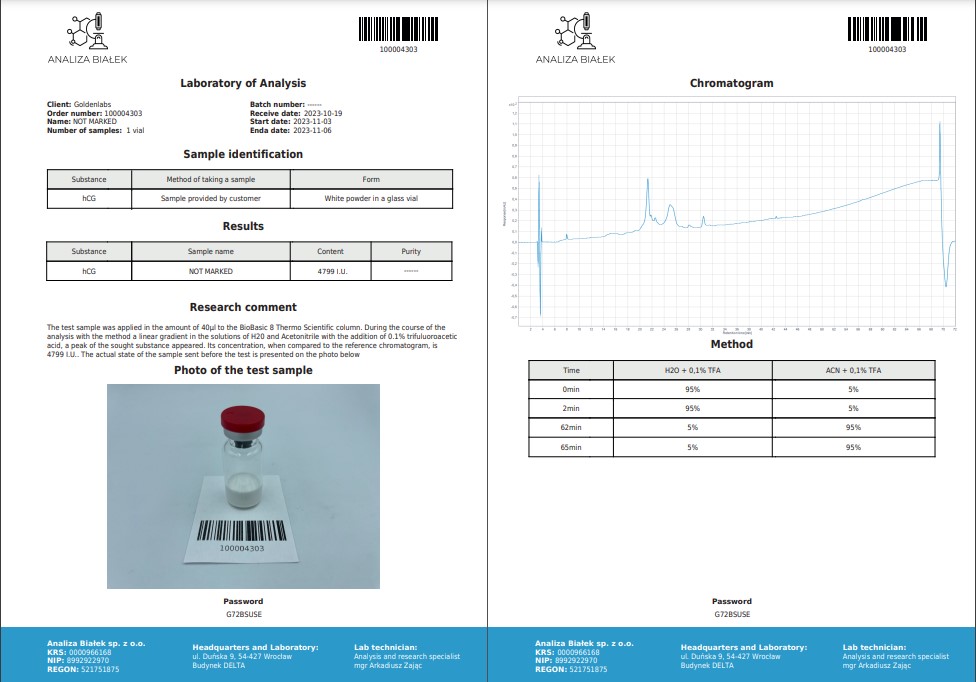Click the '62min' row in the Method table

point(571,428)
